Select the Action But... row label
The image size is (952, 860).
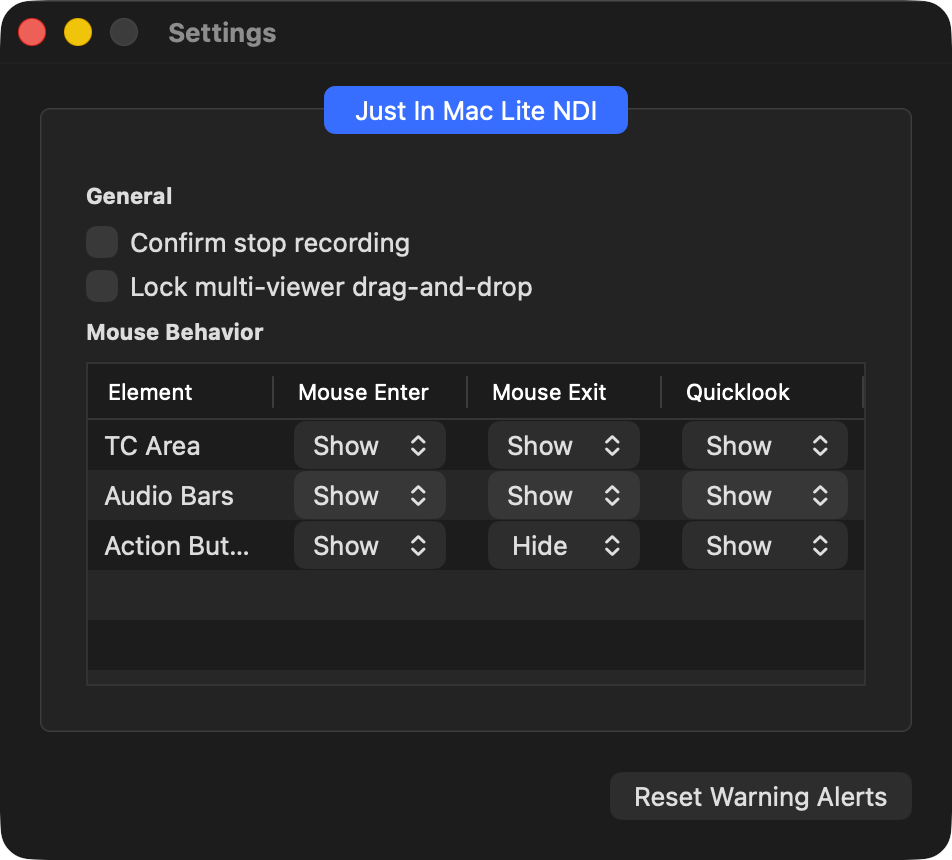177,545
